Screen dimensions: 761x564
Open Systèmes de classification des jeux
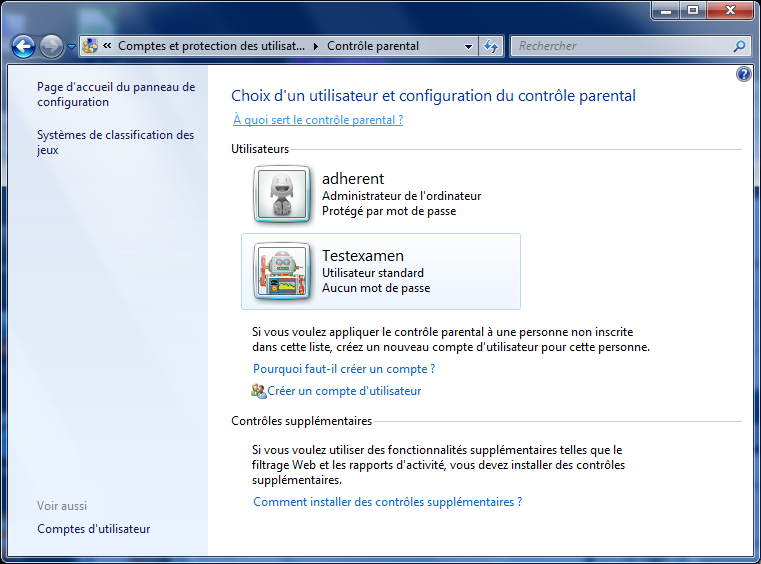point(115,142)
